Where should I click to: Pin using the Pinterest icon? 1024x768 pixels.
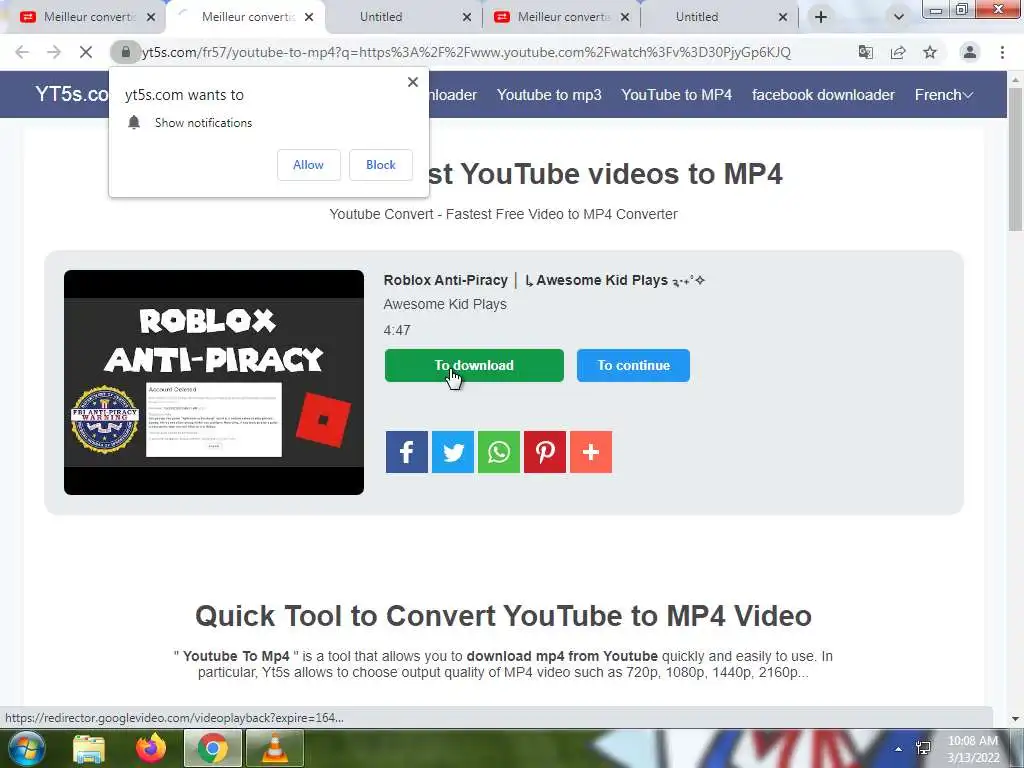point(545,452)
